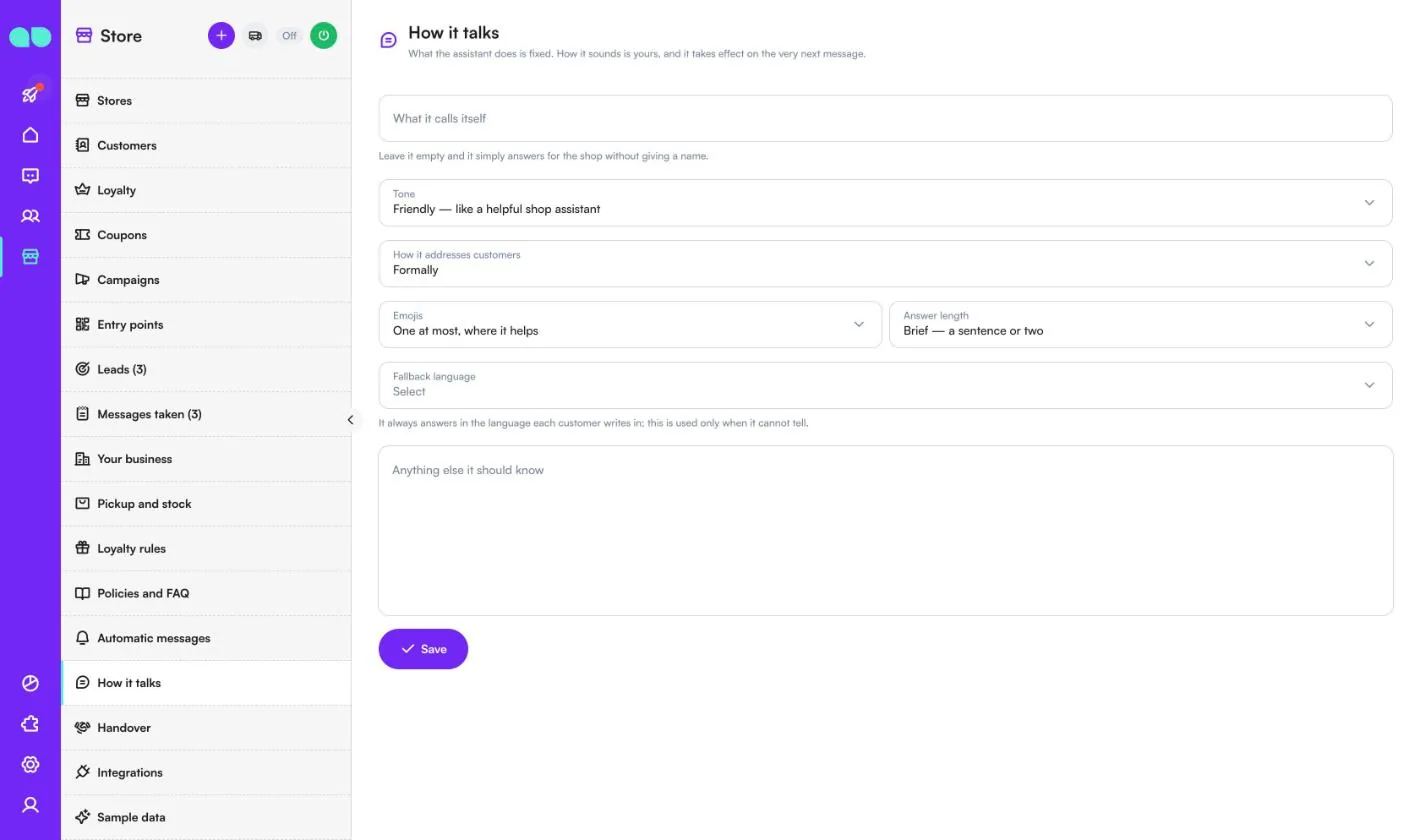Open Stores in the sidebar menu
This screenshot has width=1420, height=840.
(206, 101)
